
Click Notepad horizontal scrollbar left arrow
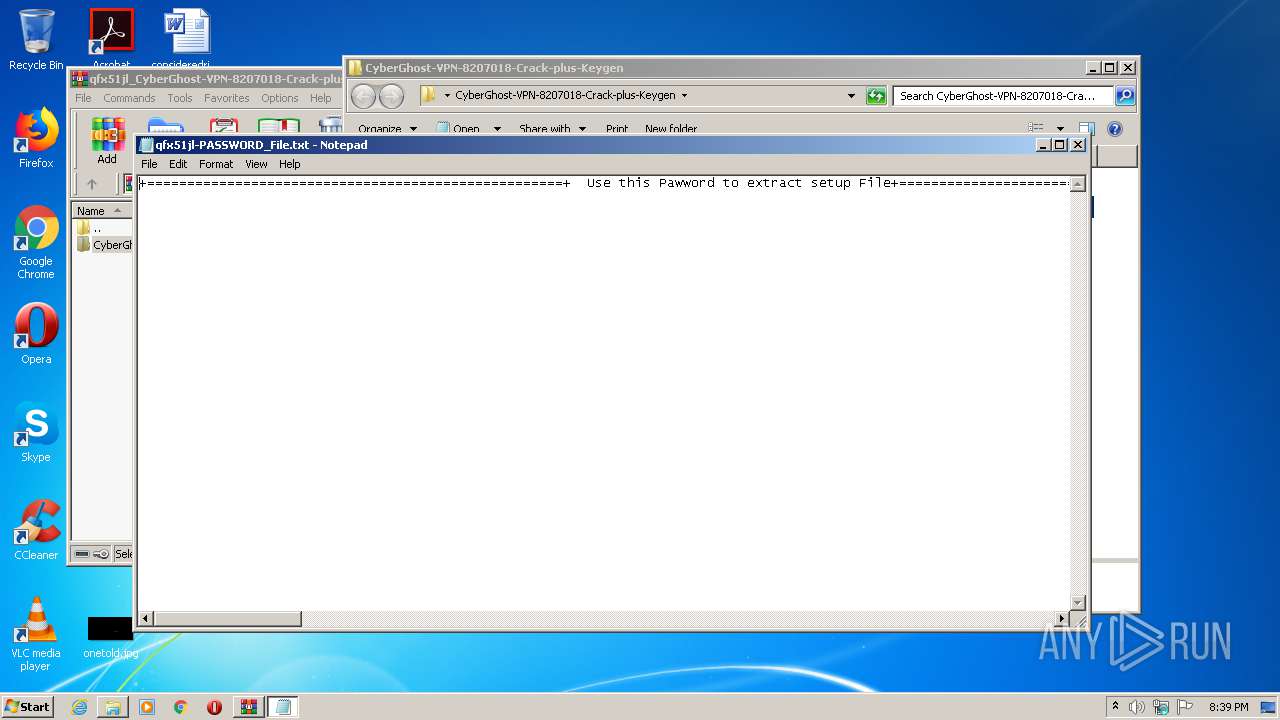(x=146, y=619)
